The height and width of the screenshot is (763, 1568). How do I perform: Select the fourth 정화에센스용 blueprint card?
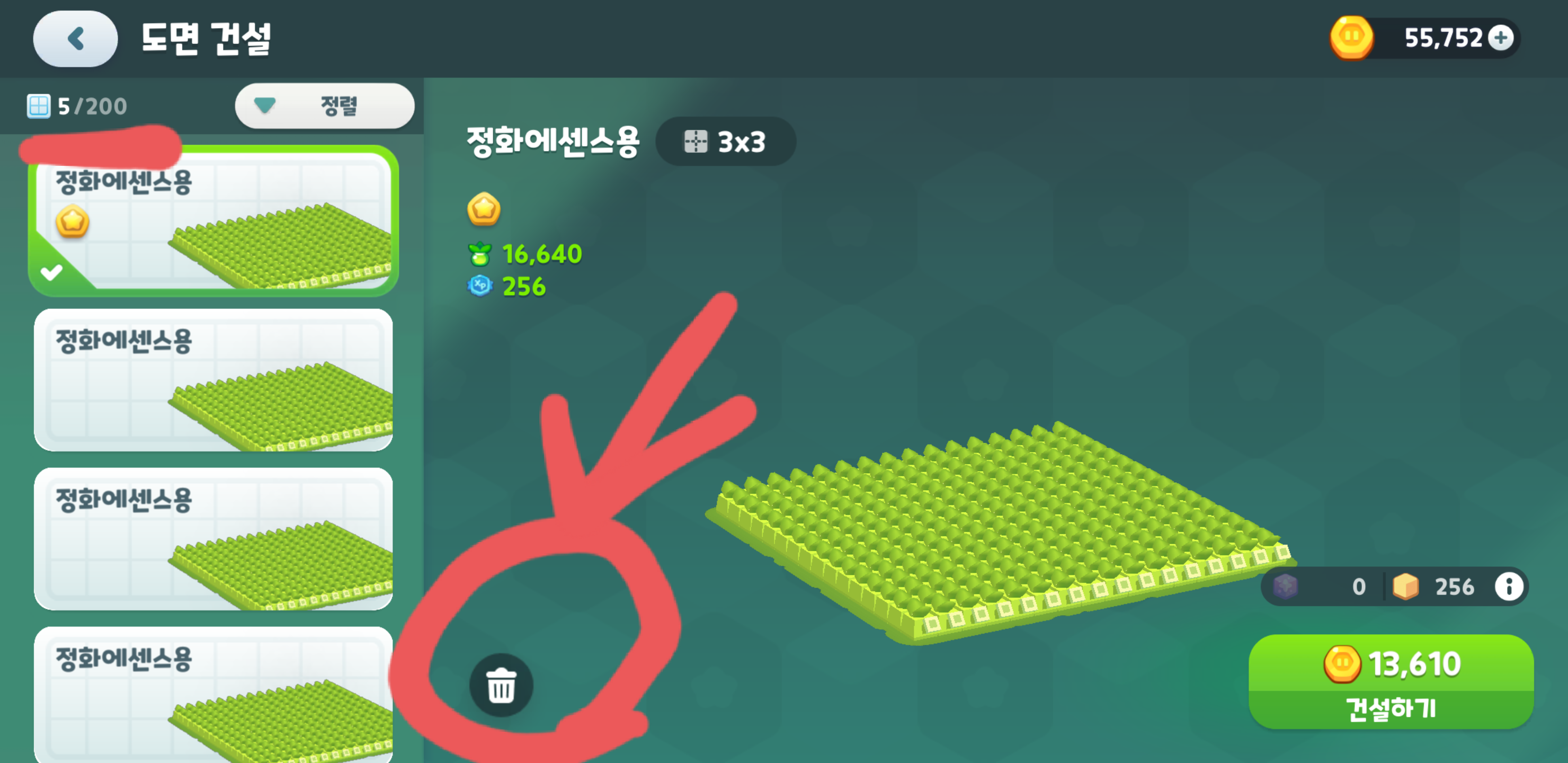[213, 695]
